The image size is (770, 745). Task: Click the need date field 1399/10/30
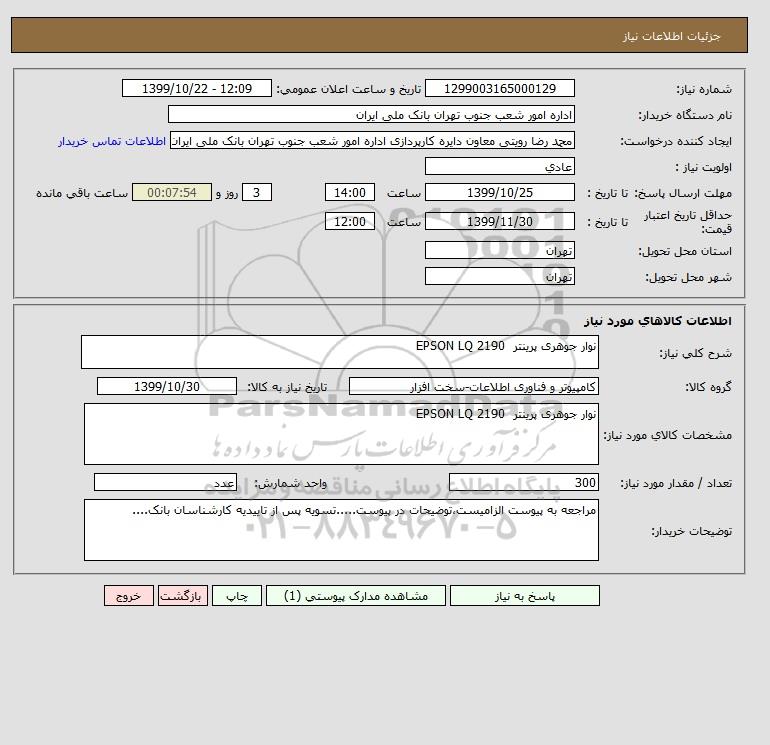tap(167, 386)
